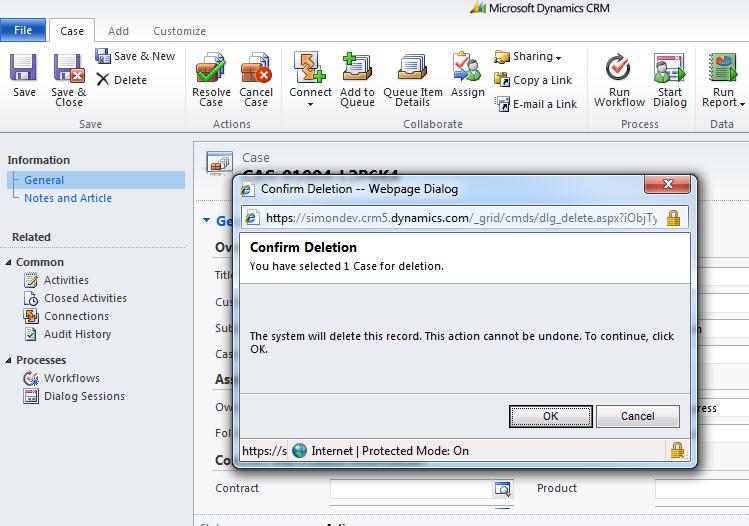Click the Run Workflow icon

coord(618,67)
